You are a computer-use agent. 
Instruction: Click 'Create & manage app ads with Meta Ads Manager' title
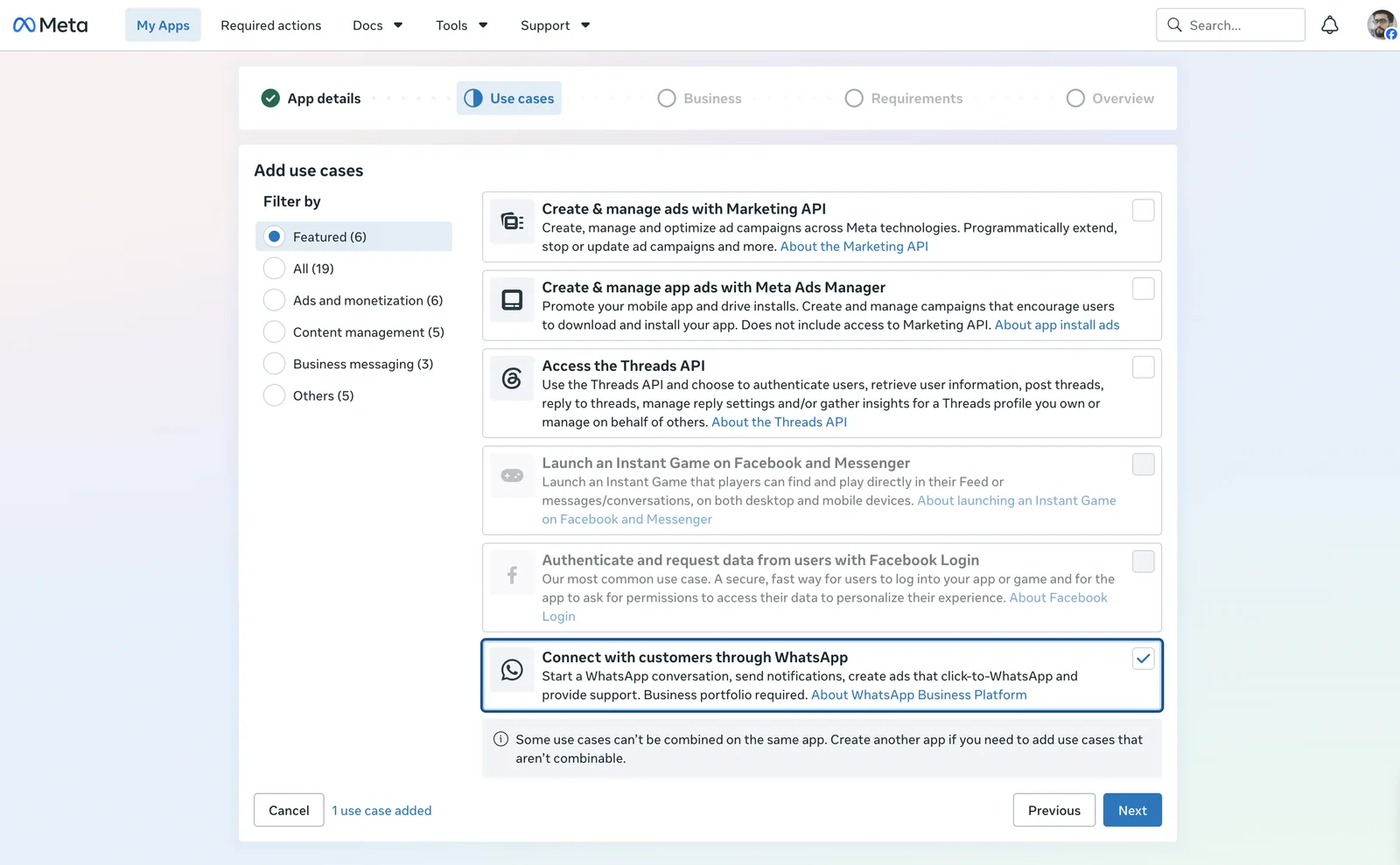[713, 287]
